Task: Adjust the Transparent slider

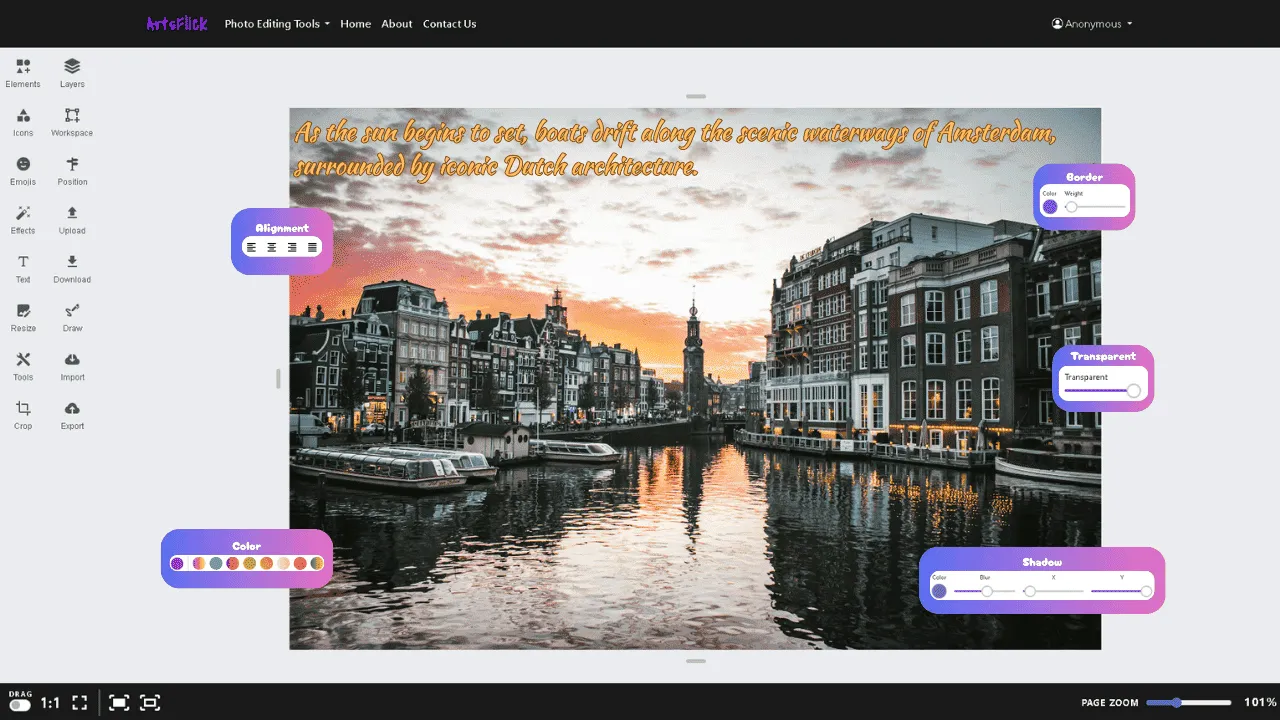Action: (x=1102, y=391)
